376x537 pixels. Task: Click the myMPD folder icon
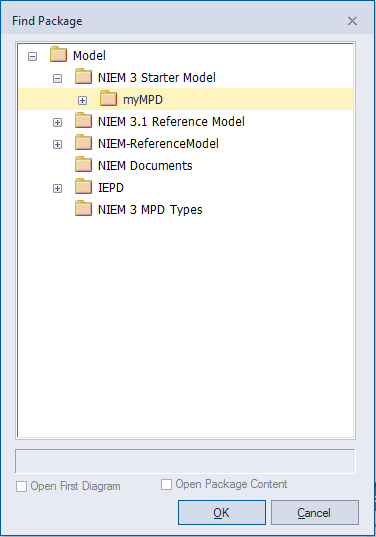click(109, 98)
